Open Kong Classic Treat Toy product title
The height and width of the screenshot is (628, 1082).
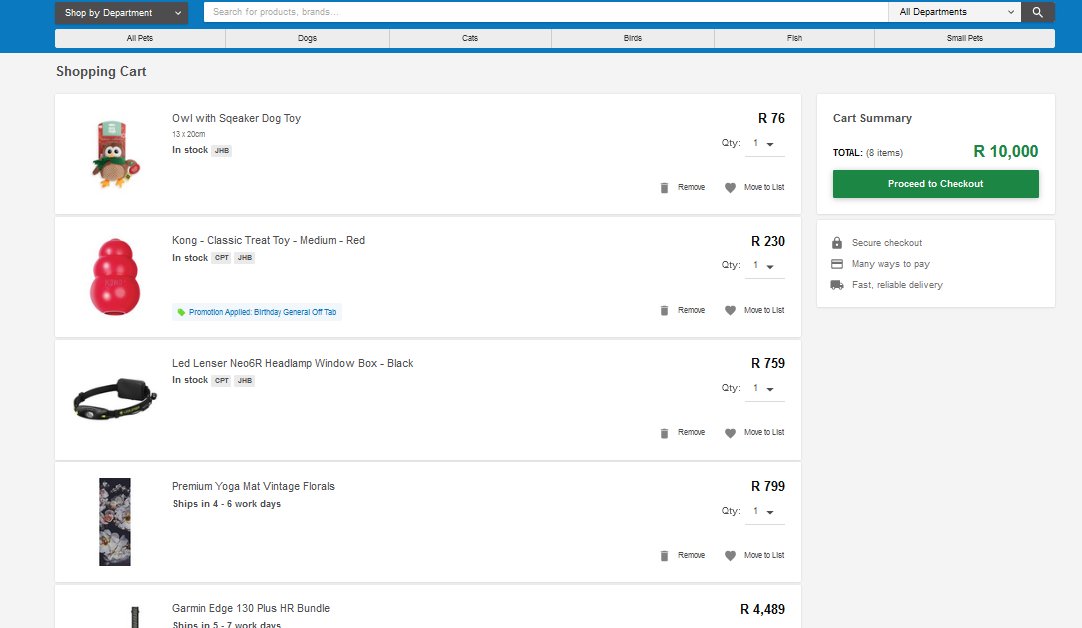tap(268, 240)
